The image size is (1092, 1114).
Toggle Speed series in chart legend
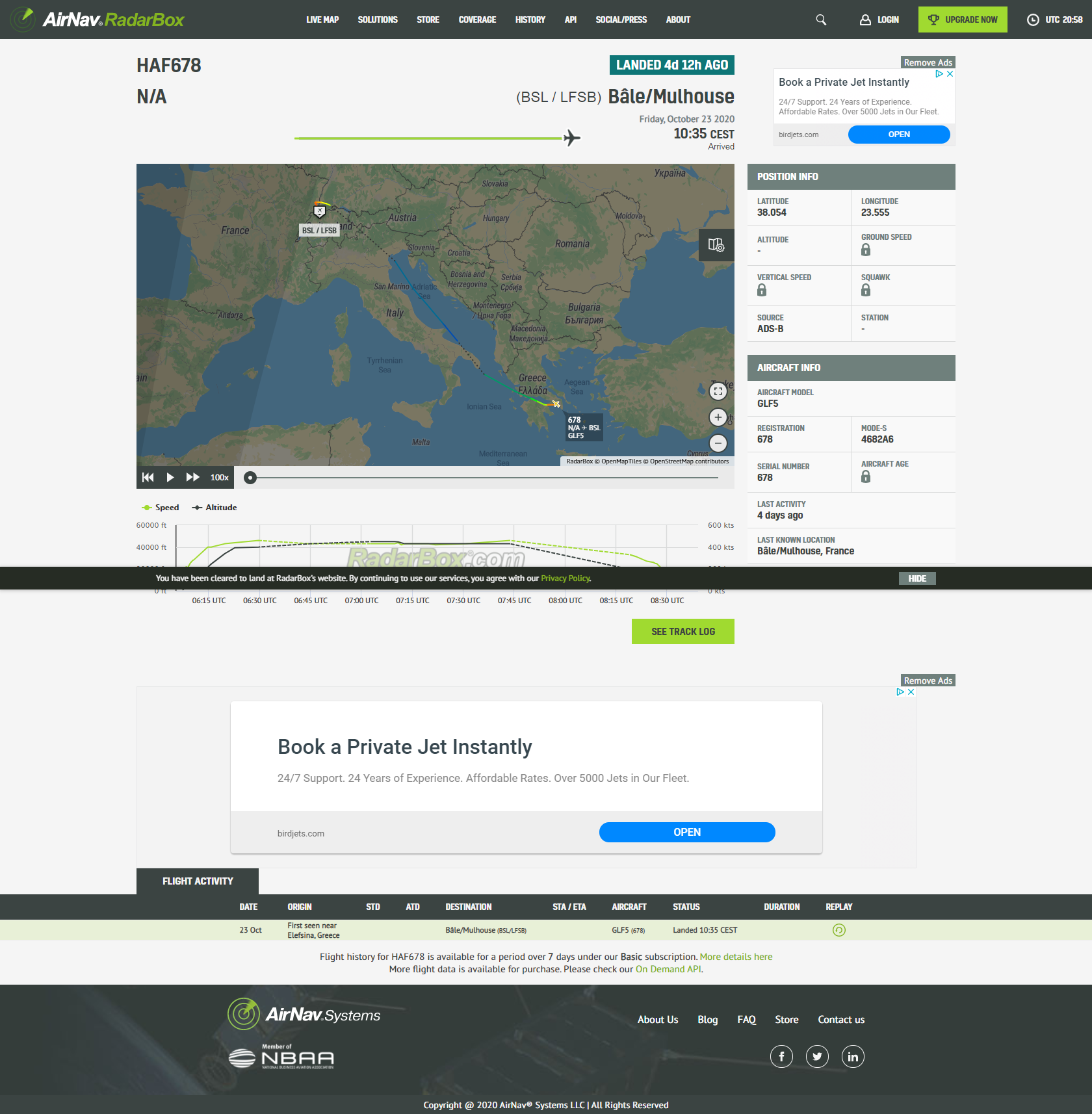(x=161, y=508)
